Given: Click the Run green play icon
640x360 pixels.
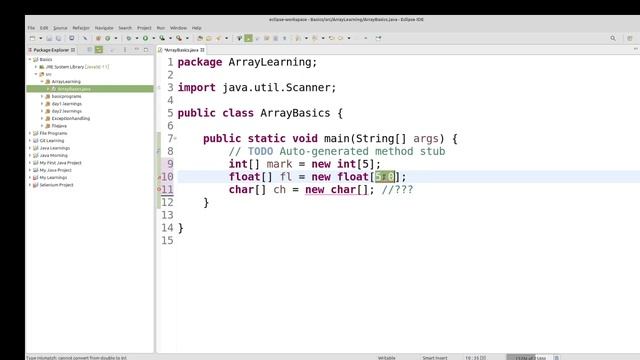Looking at the screenshot, I should pos(145,38).
